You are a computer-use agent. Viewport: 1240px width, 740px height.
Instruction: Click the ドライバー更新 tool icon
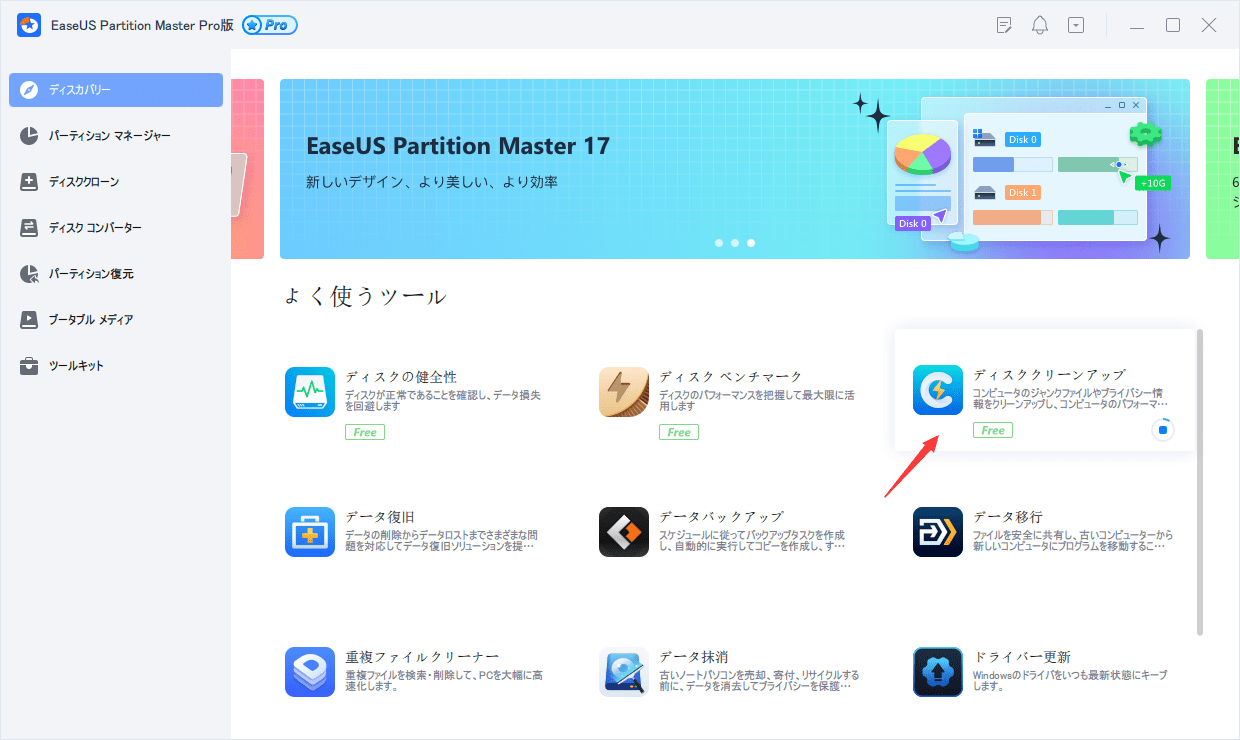point(938,672)
